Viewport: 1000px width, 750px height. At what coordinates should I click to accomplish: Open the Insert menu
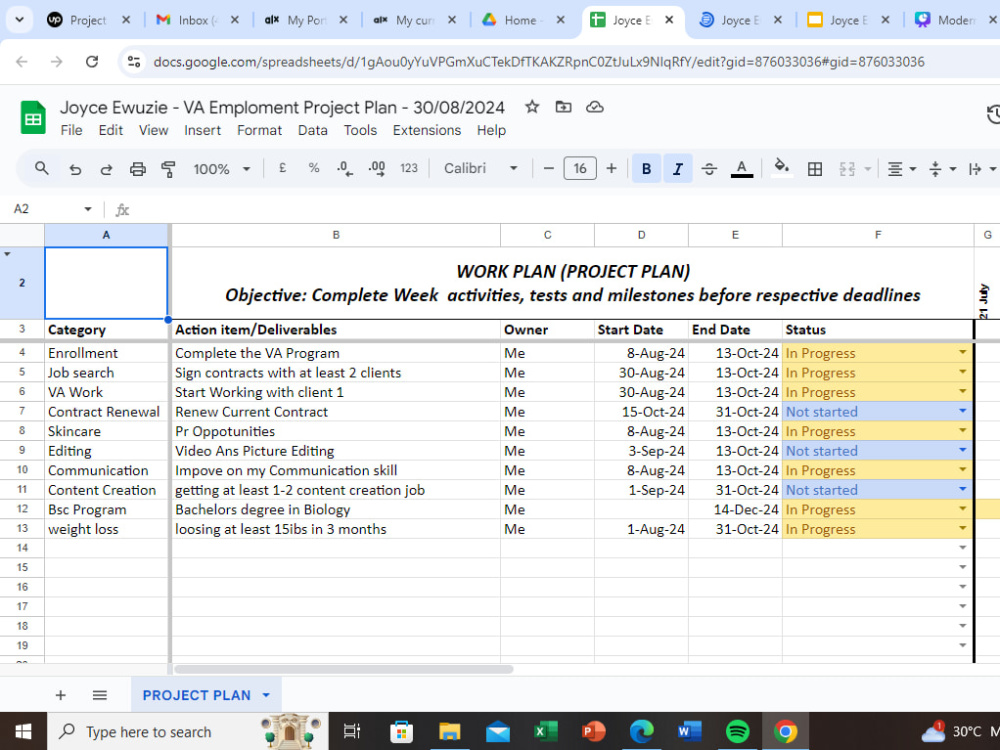pyautogui.click(x=202, y=130)
